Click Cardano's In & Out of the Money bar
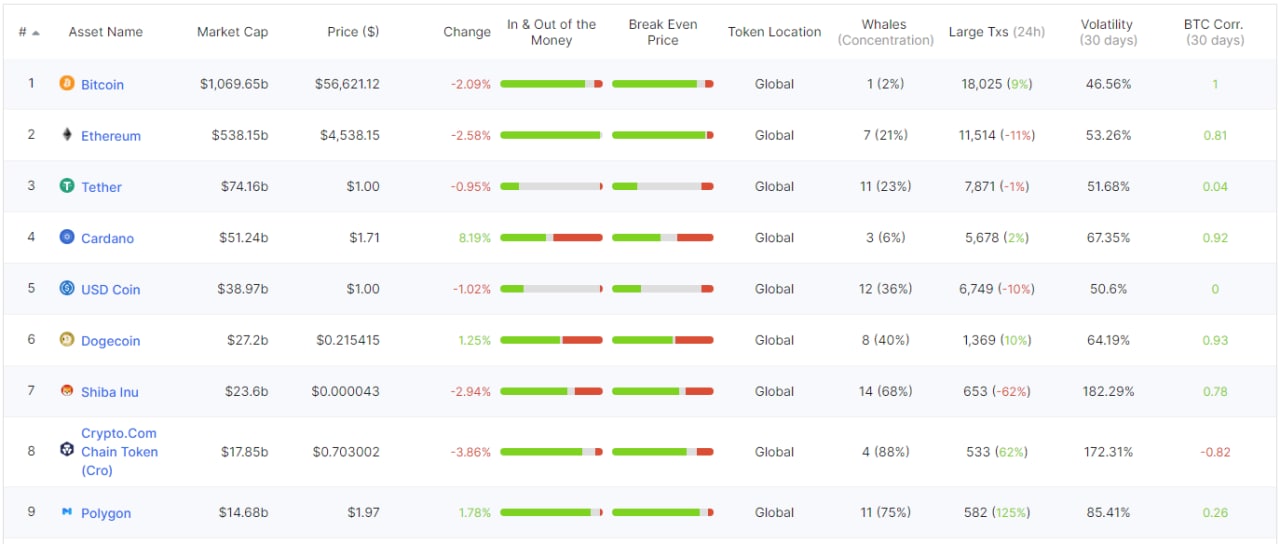This screenshot has height=544, width=1280. click(x=551, y=237)
